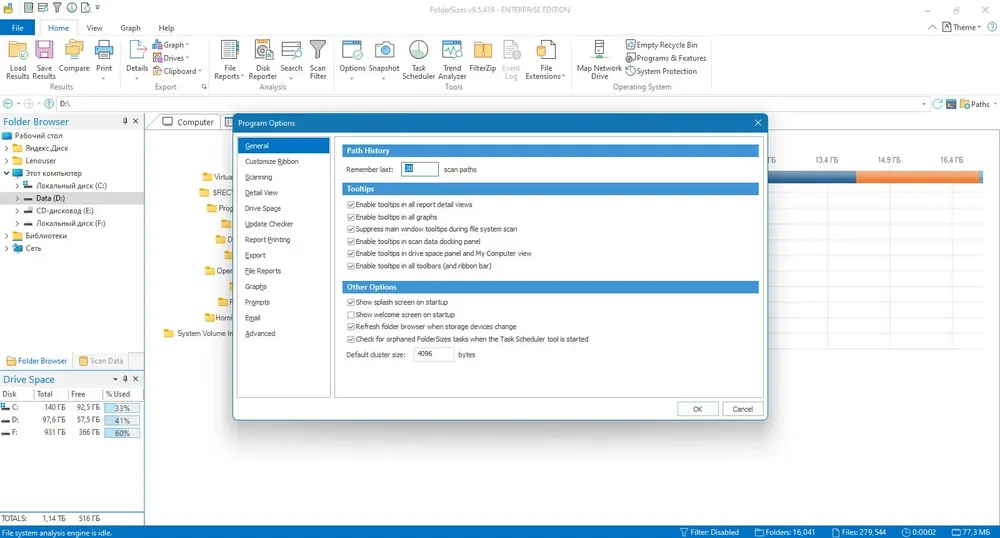Open the FilterZip tool

(x=483, y=57)
